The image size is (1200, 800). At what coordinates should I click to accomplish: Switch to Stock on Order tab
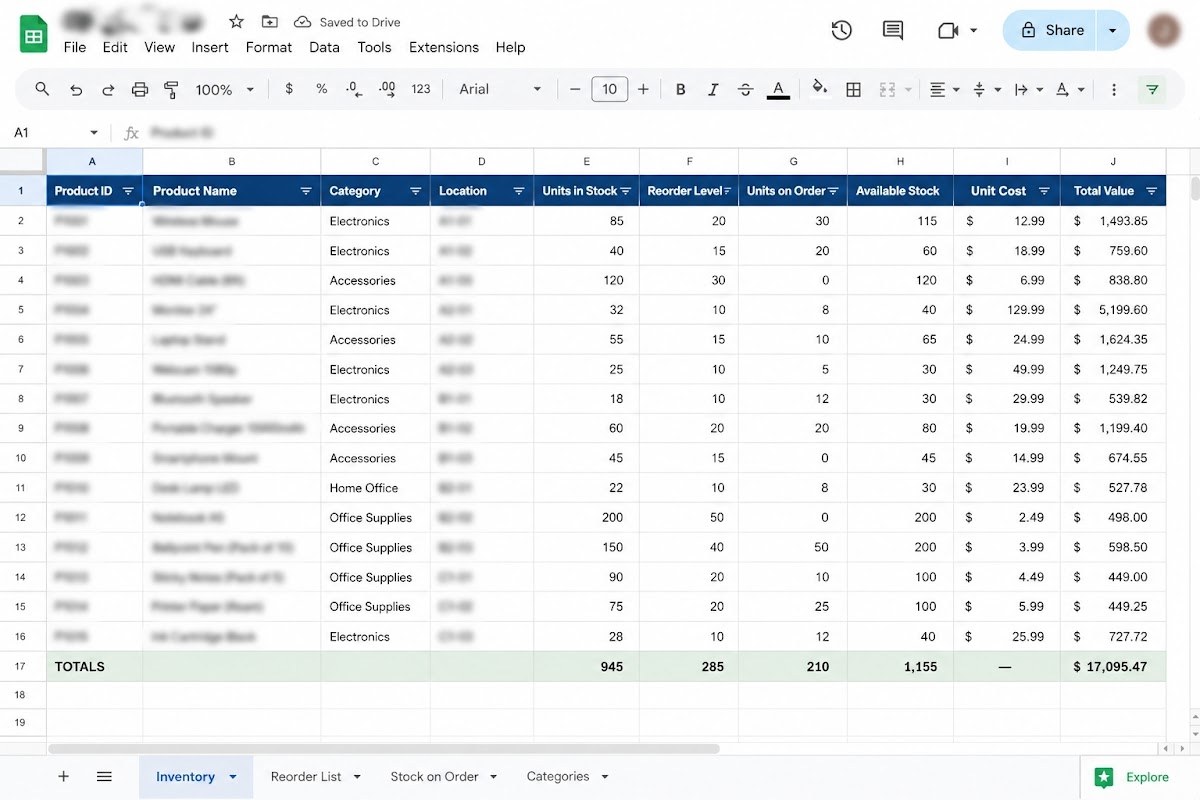(x=434, y=777)
